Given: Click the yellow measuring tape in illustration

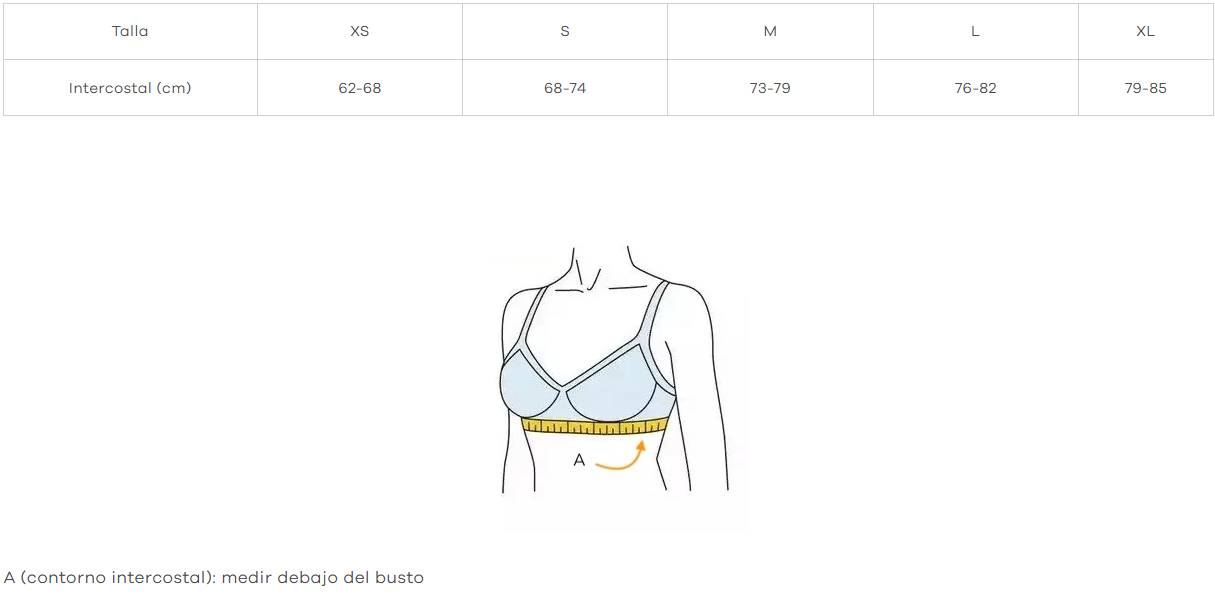Looking at the screenshot, I should [x=595, y=427].
